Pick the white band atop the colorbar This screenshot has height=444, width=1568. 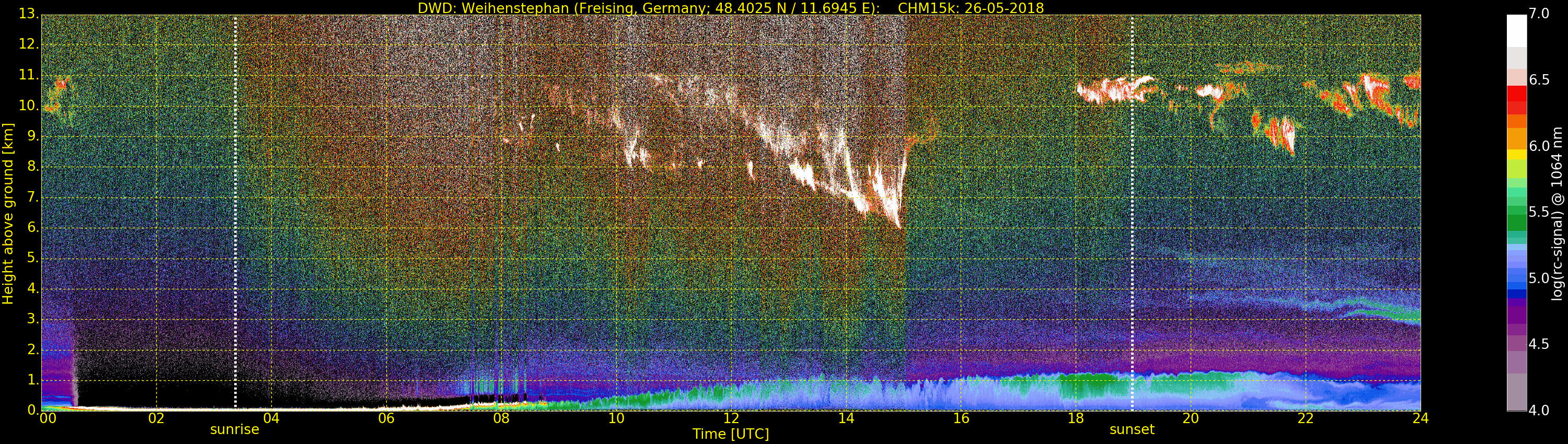[x=1516, y=30]
